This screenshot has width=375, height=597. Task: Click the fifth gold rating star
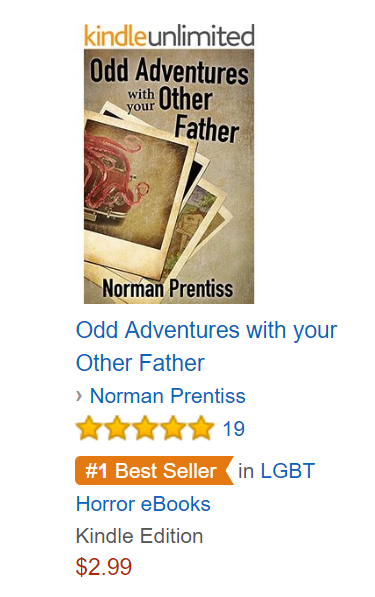click(x=201, y=428)
